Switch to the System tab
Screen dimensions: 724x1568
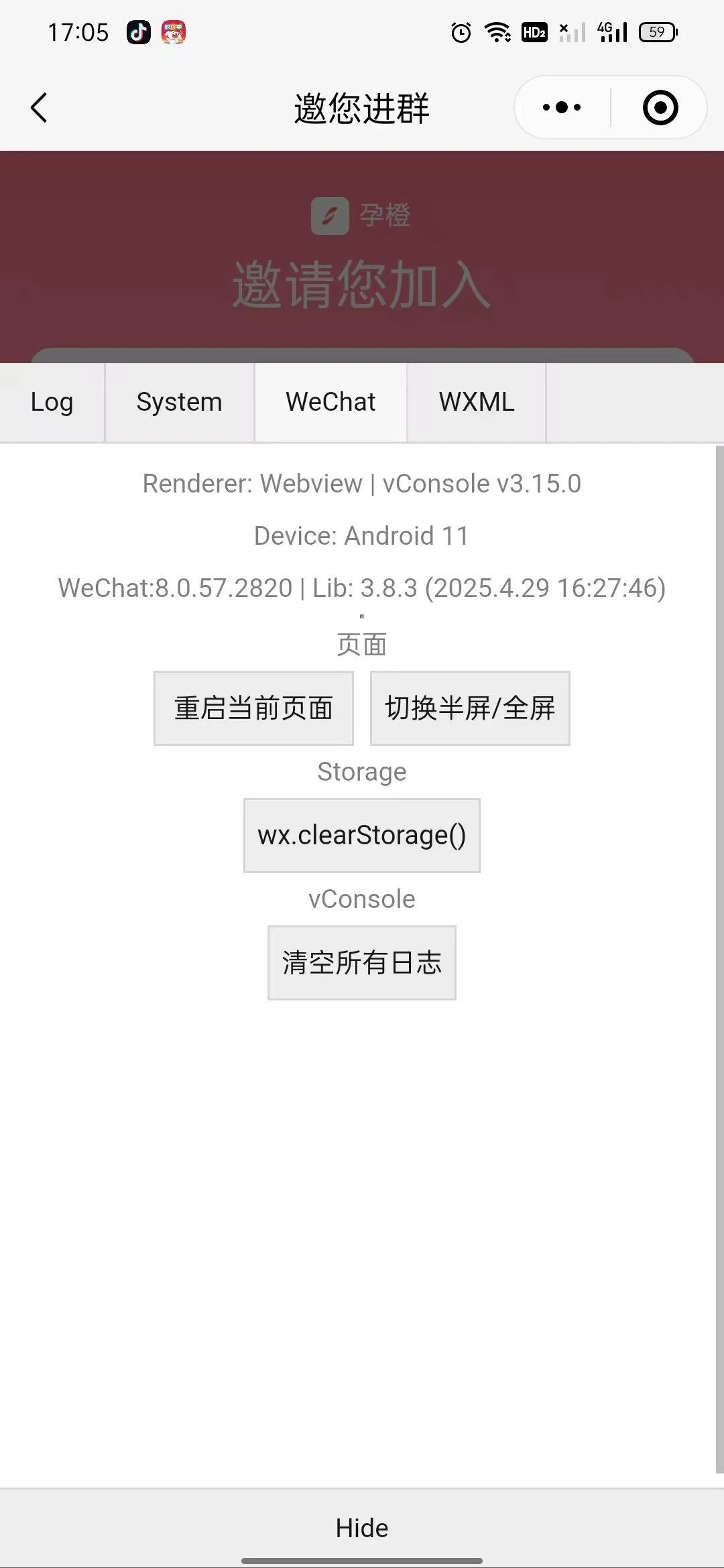click(x=180, y=402)
